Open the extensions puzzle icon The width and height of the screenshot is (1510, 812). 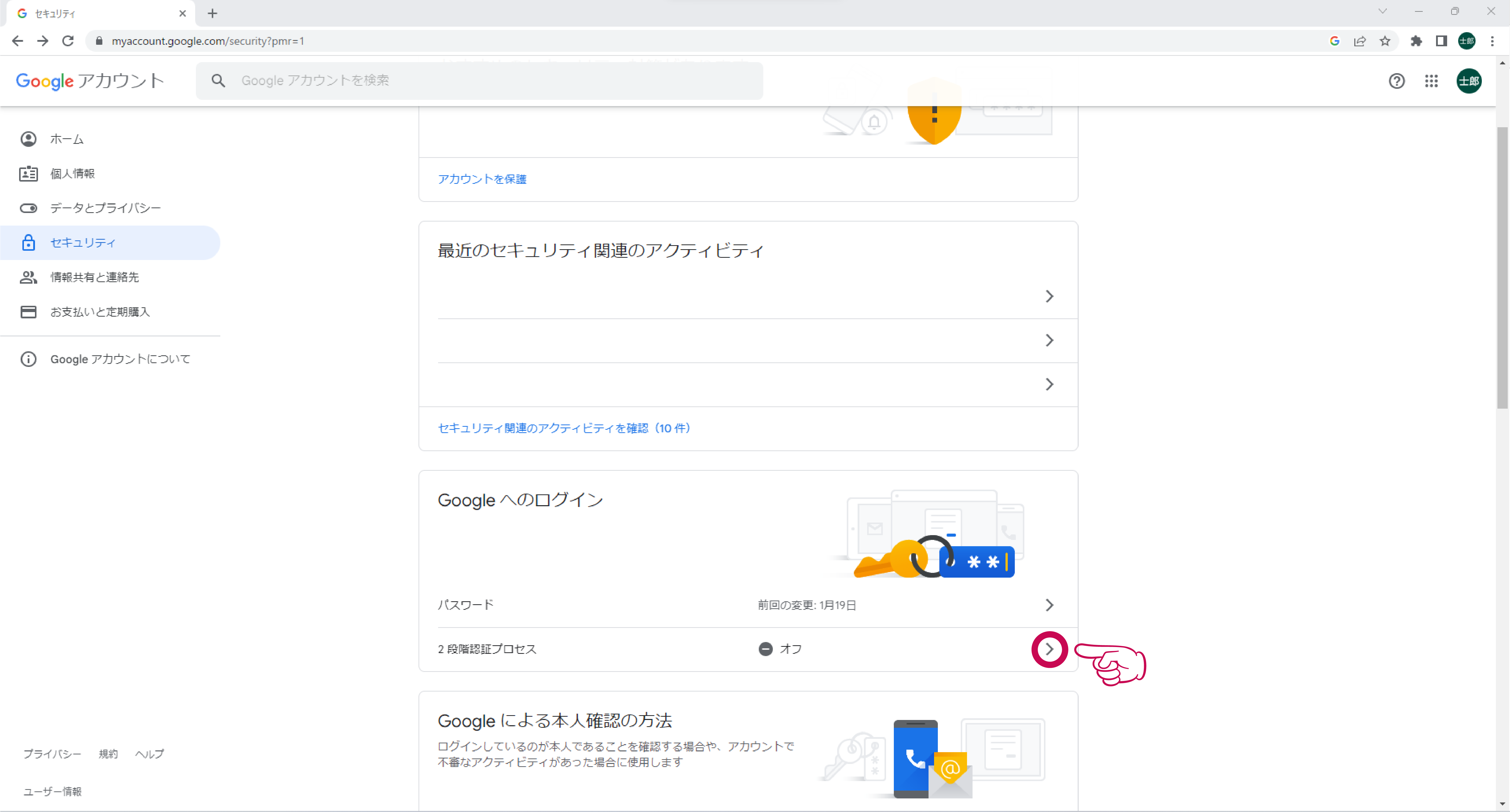pos(1416,41)
